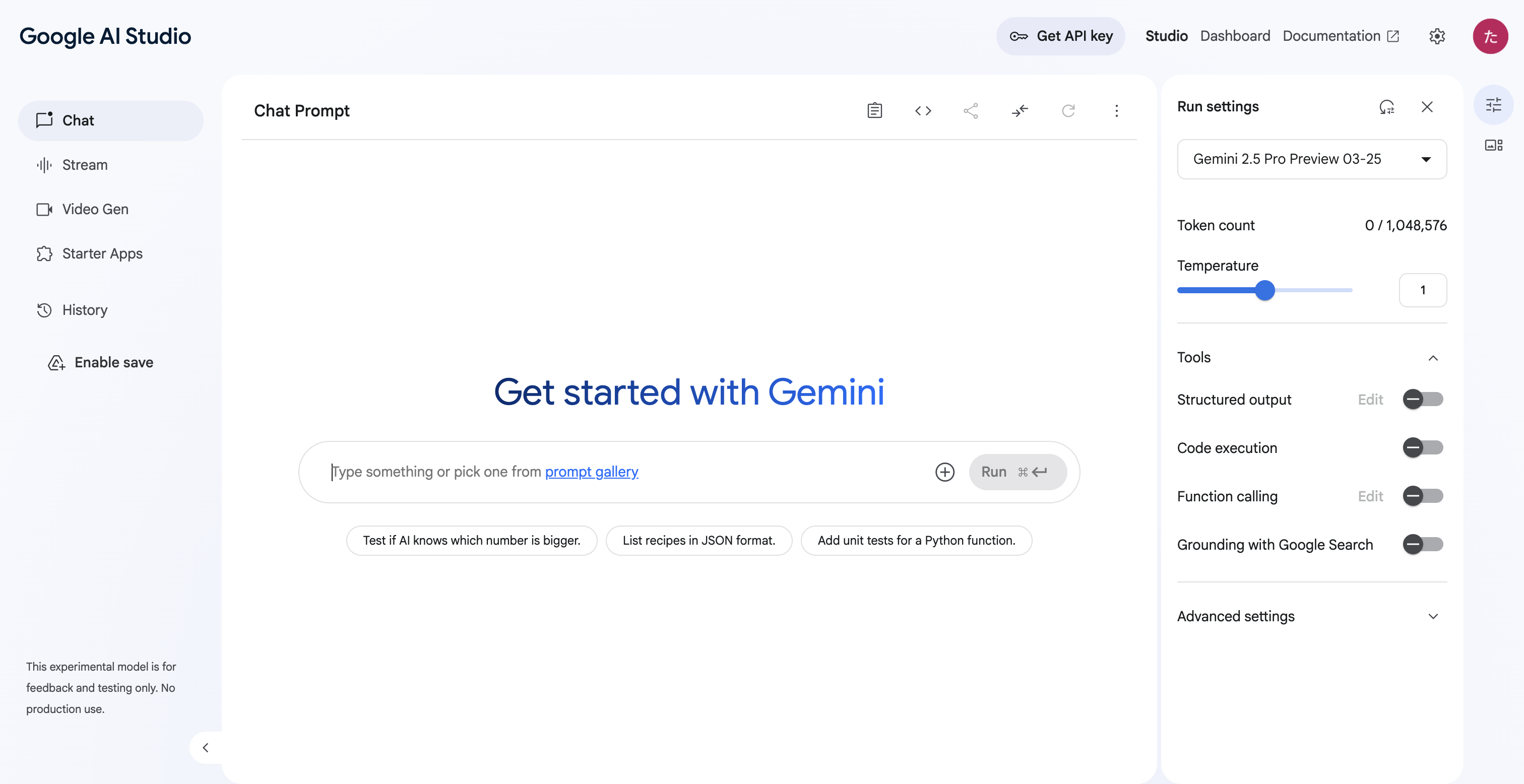Image resolution: width=1524 pixels, height=784 pixels.
Task: Enable Grounding with Google Search toggle
Action: pyautogui.click(x=1423, y=544)
